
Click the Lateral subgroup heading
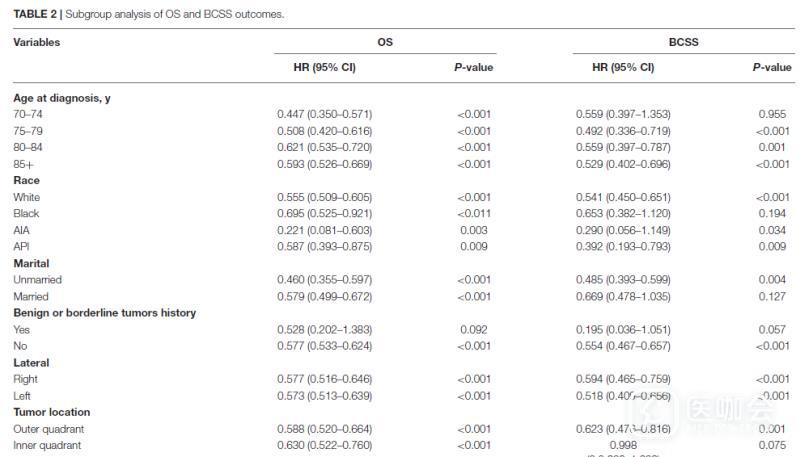pos(31,362)
